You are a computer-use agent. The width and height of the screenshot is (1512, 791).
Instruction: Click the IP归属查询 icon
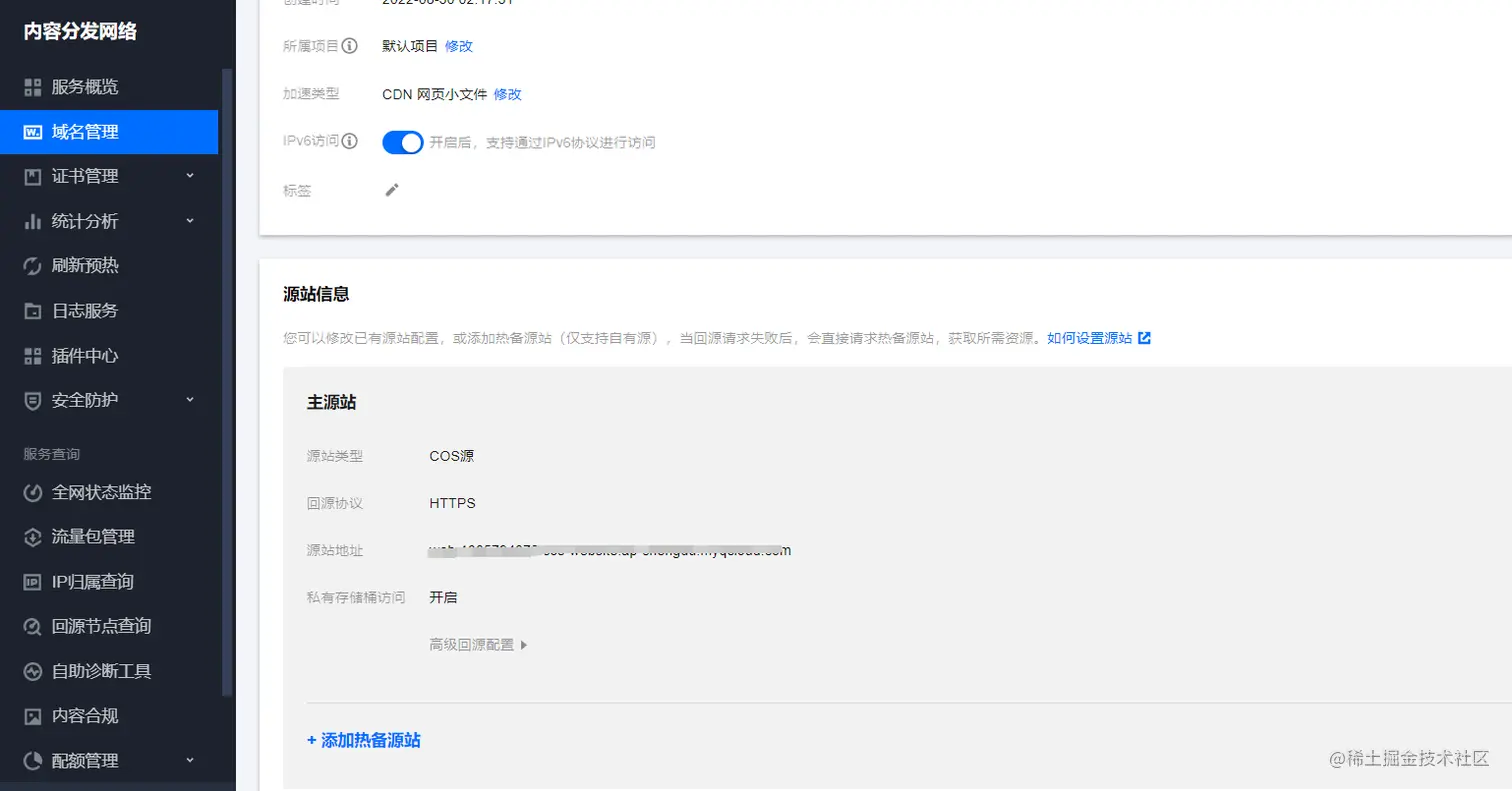coord(33,582)
